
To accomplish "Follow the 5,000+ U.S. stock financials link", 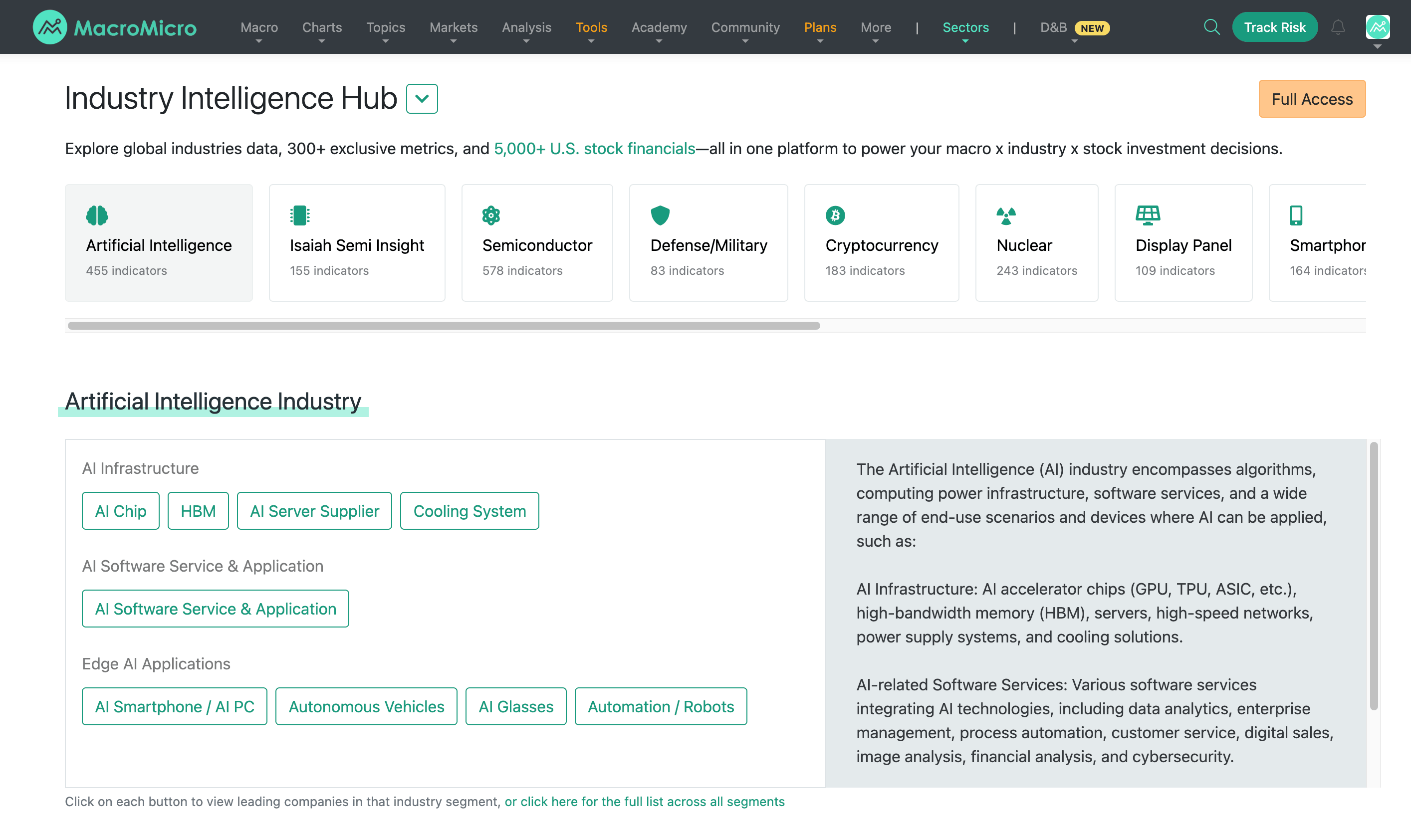I will 595,148.
